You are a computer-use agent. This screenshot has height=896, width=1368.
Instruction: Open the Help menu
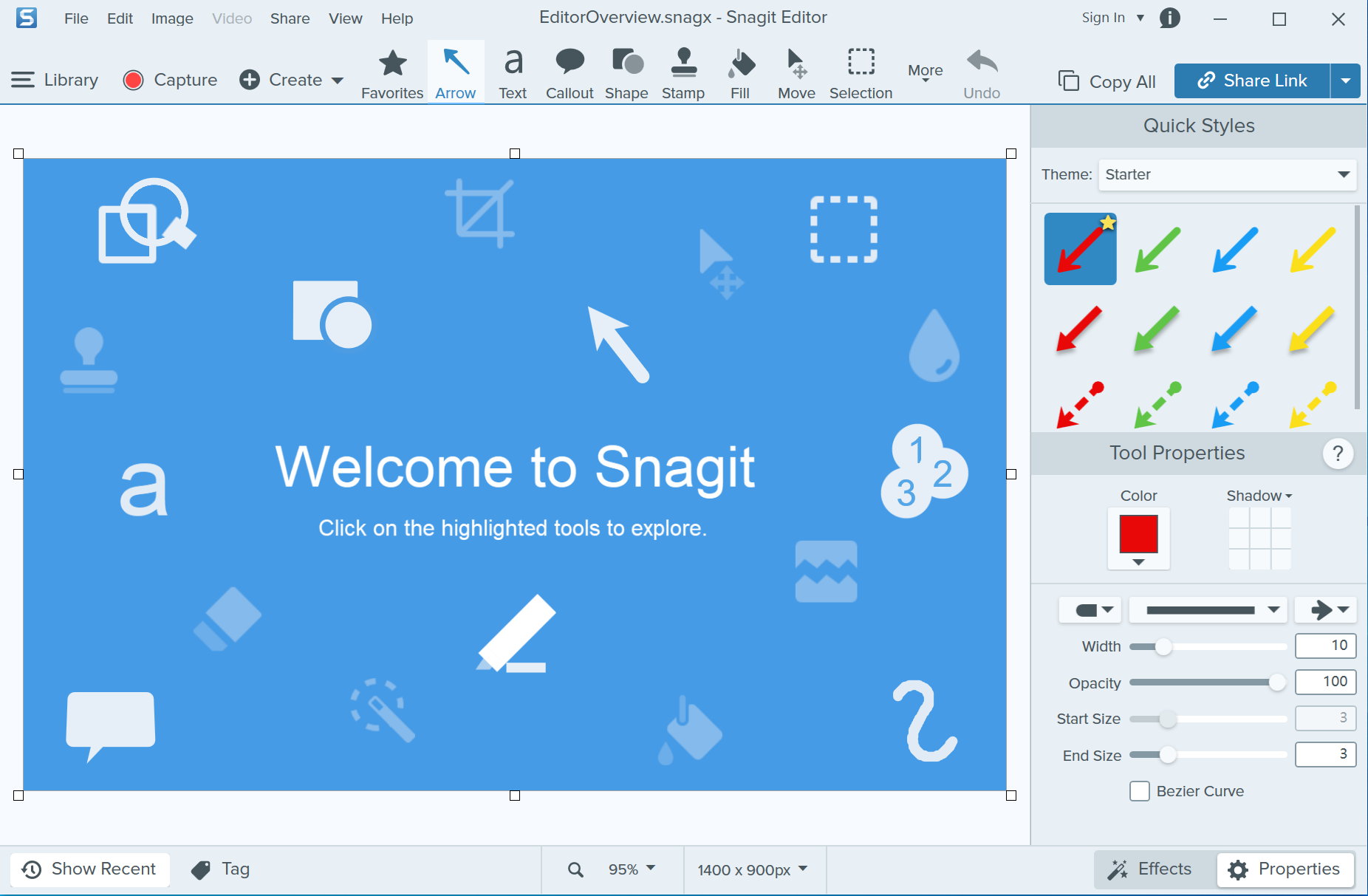tap(397, 18)
